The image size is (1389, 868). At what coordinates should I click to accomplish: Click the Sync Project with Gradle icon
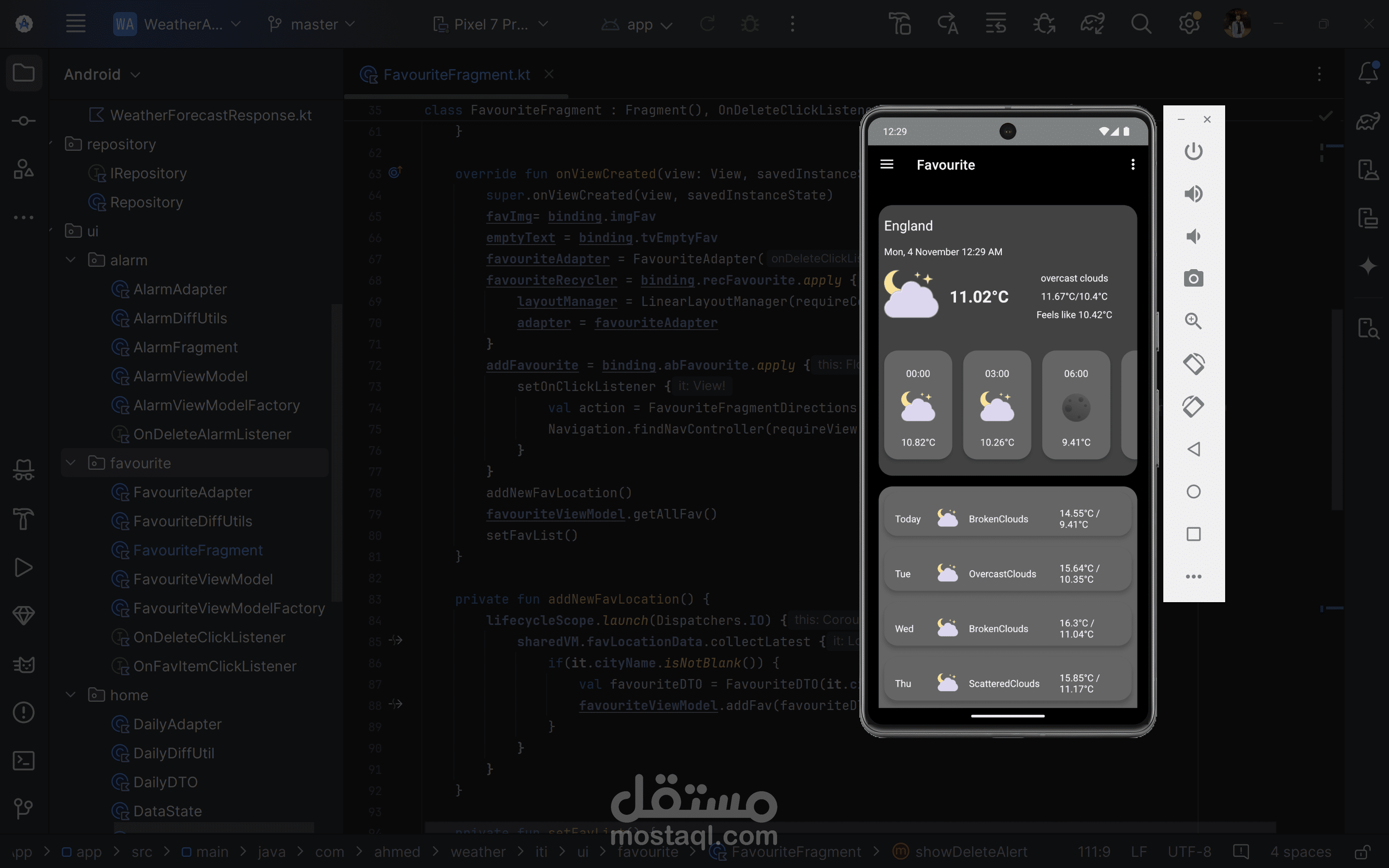click(1092, 24)
